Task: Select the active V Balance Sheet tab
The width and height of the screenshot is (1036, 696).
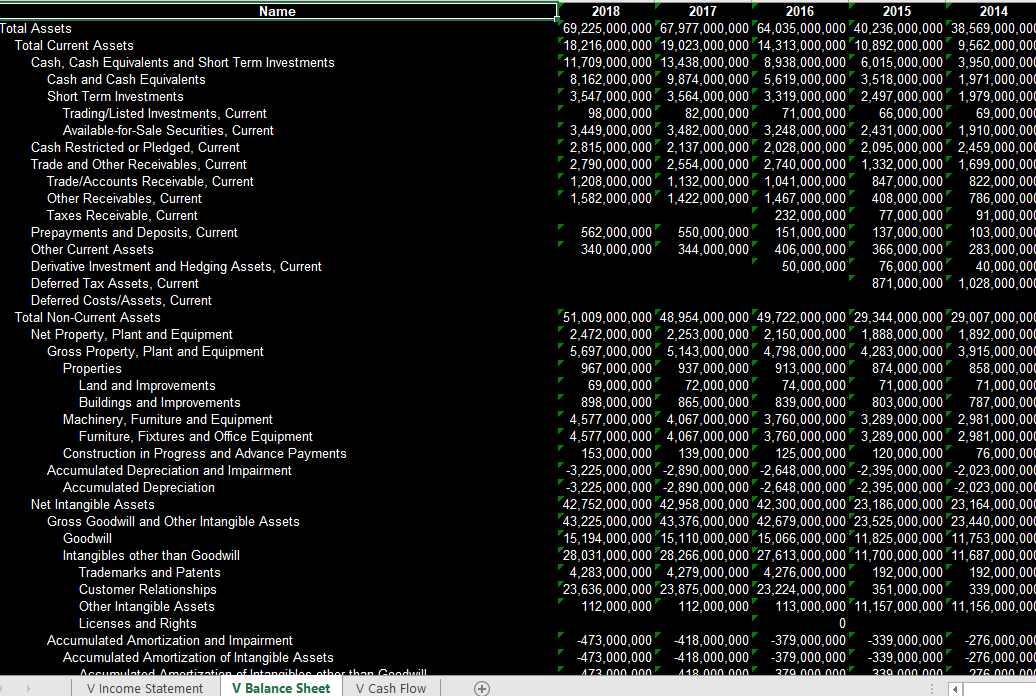Action: [281, 688]
